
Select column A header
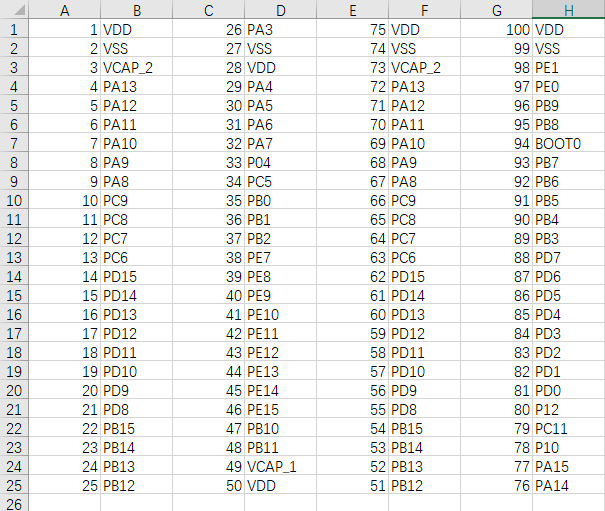(x=65, y=10)
